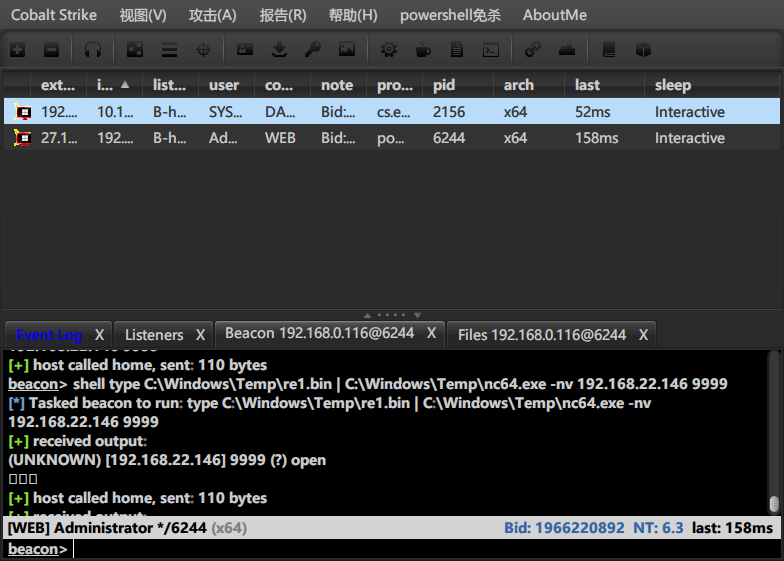Switch to the Listeners tab
The image size is (784, 561).
pyautogui.click(x=154, y=335)
